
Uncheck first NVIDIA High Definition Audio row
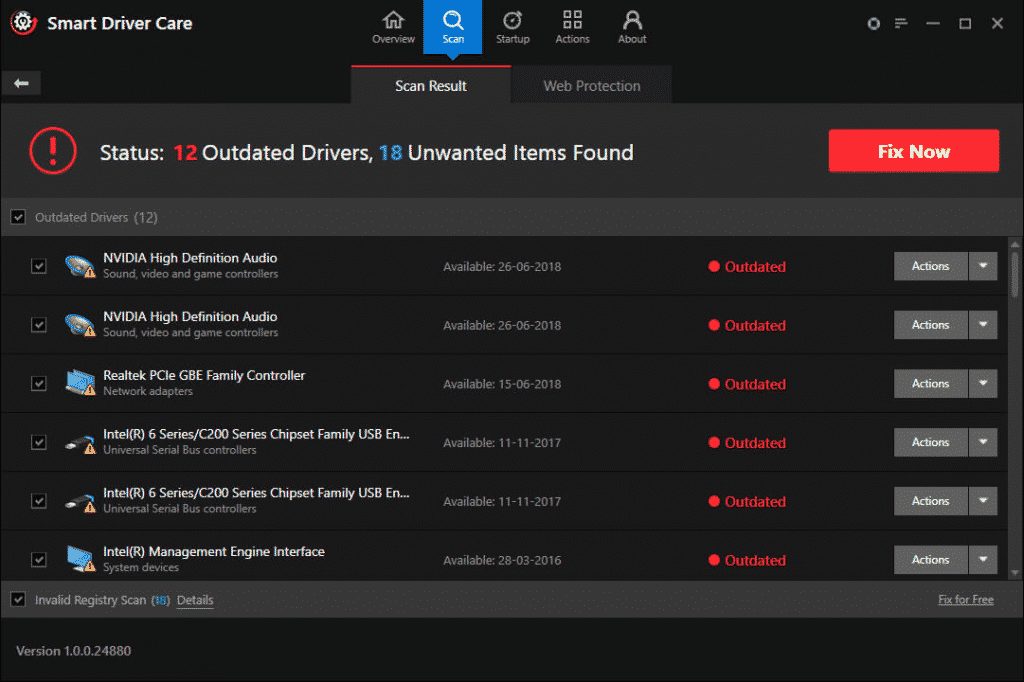[39, 267]
